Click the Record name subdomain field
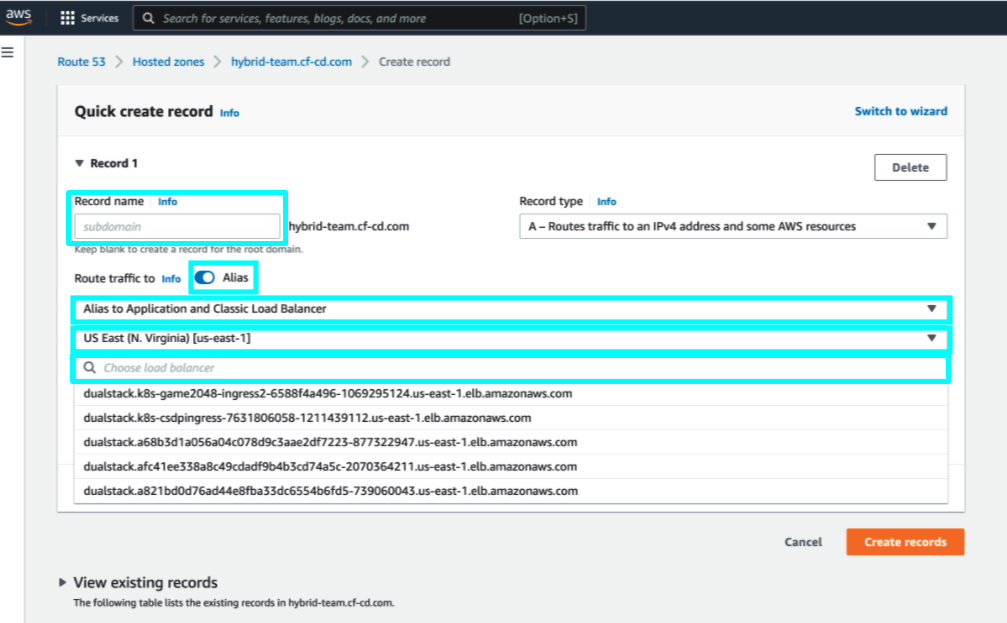The width and height of the screenshot is (1007, 623). 177,227
